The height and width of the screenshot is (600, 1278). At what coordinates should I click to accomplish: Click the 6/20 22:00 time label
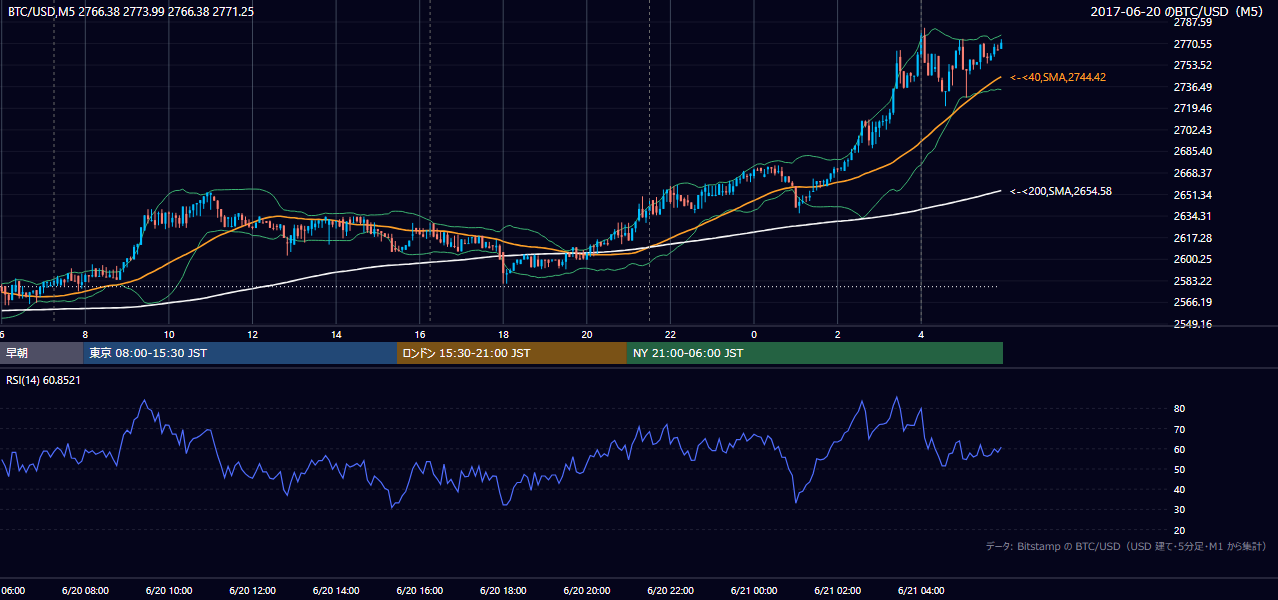(x=670, y=590)
